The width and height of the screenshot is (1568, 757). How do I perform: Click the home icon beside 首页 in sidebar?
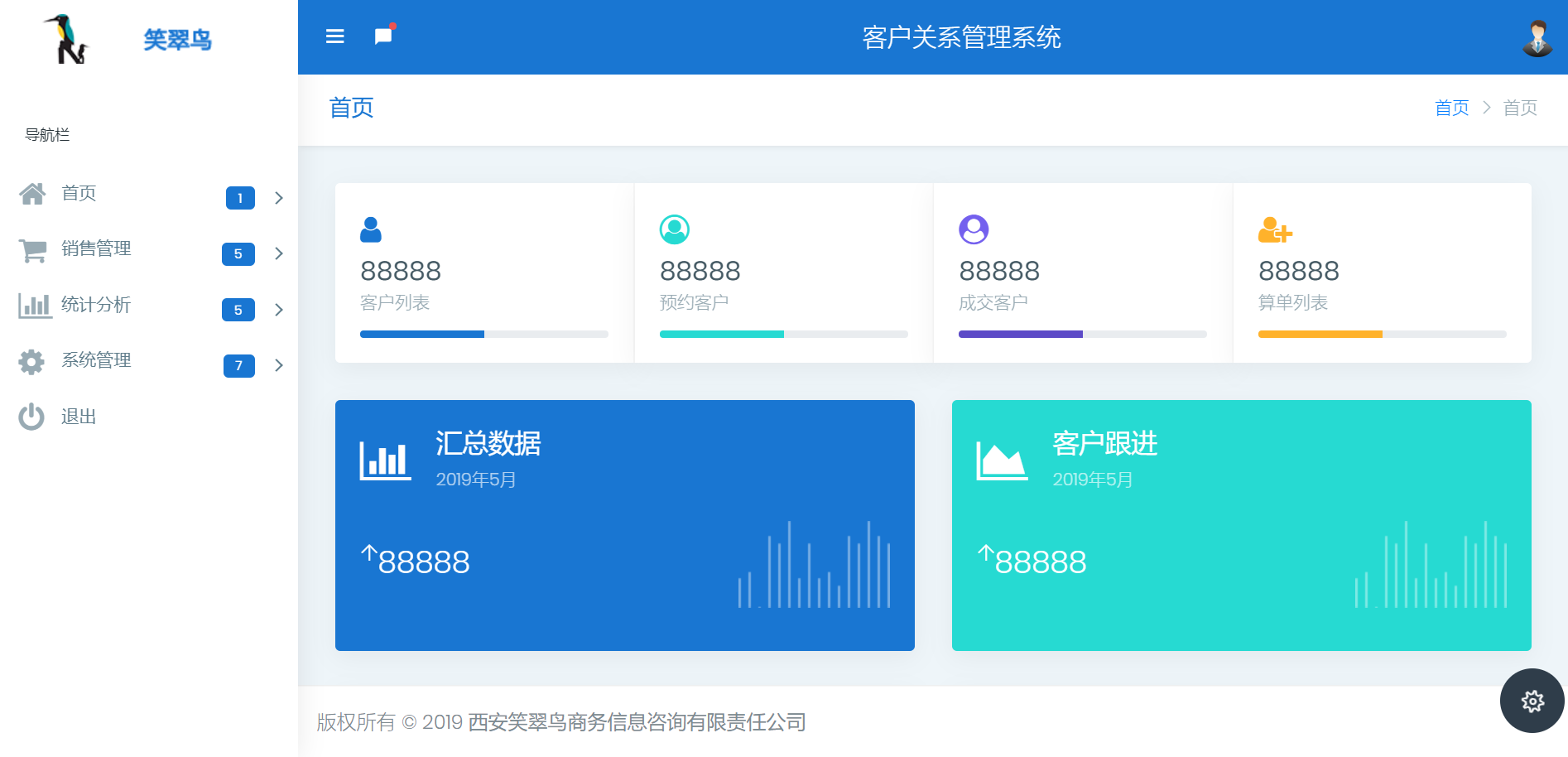tap(32, 194)
